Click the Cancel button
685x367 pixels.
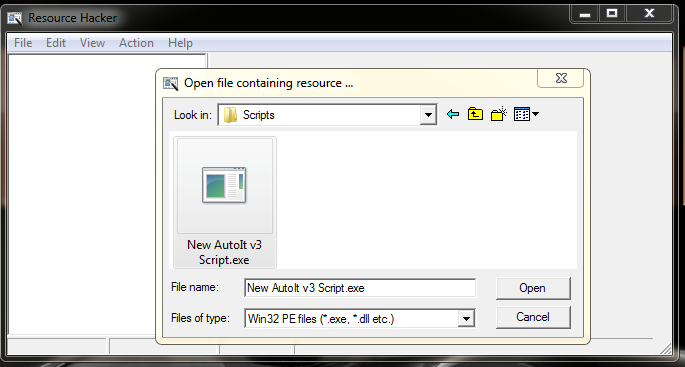(x=533, y=317)
